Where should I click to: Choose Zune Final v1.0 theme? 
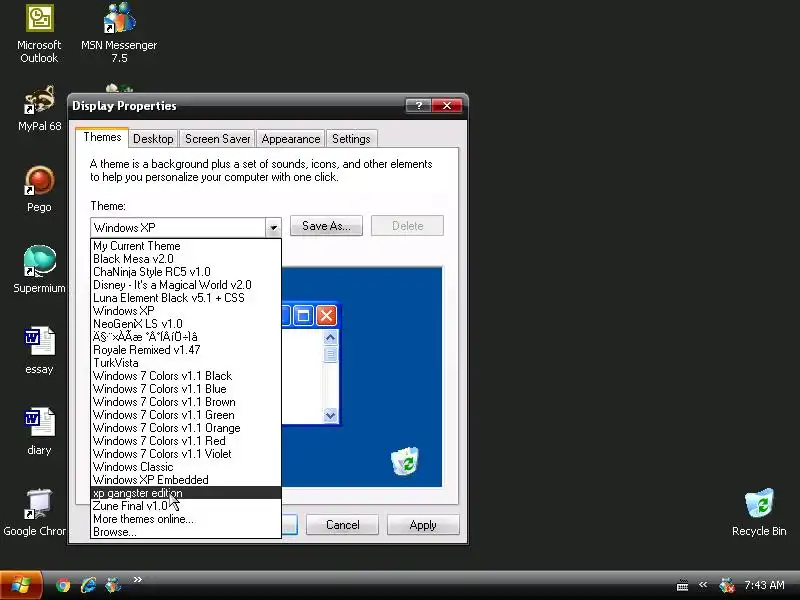(186, 506)
